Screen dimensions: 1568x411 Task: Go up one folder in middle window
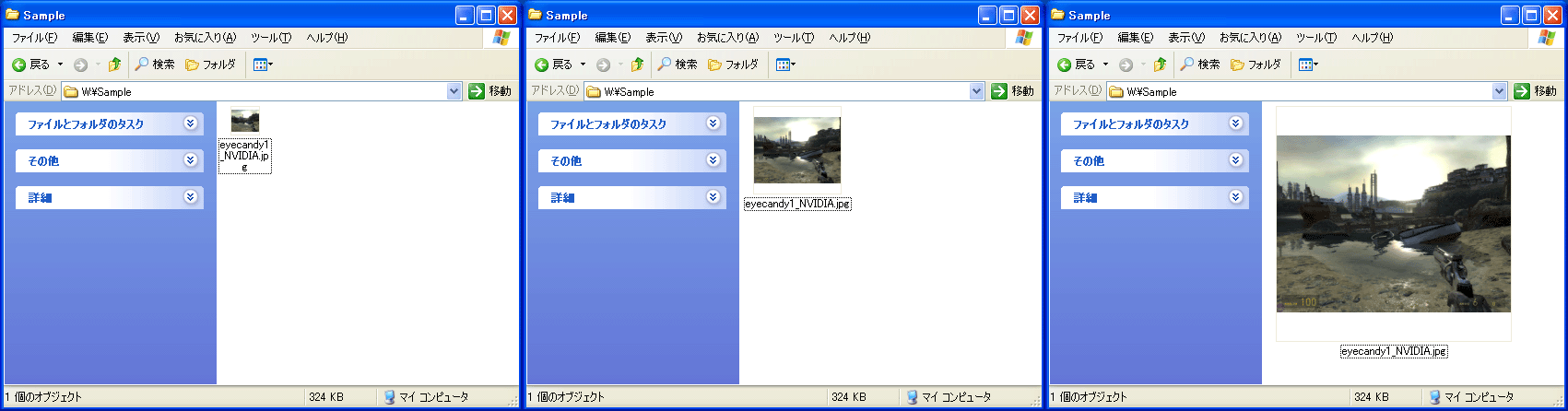tap(637, 65)
